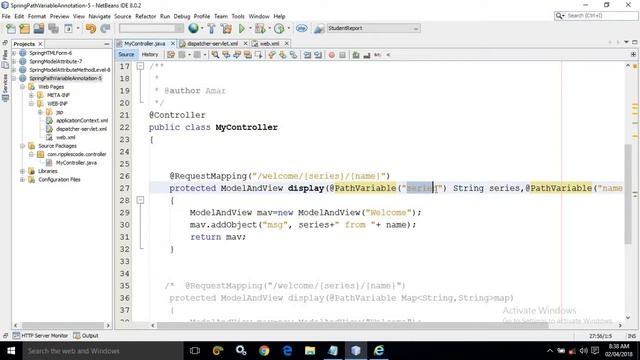Collapse the comment fold at line 17
Image resolution: width=640 pixels, height=360 pixels.
click(x=140, y=66)
